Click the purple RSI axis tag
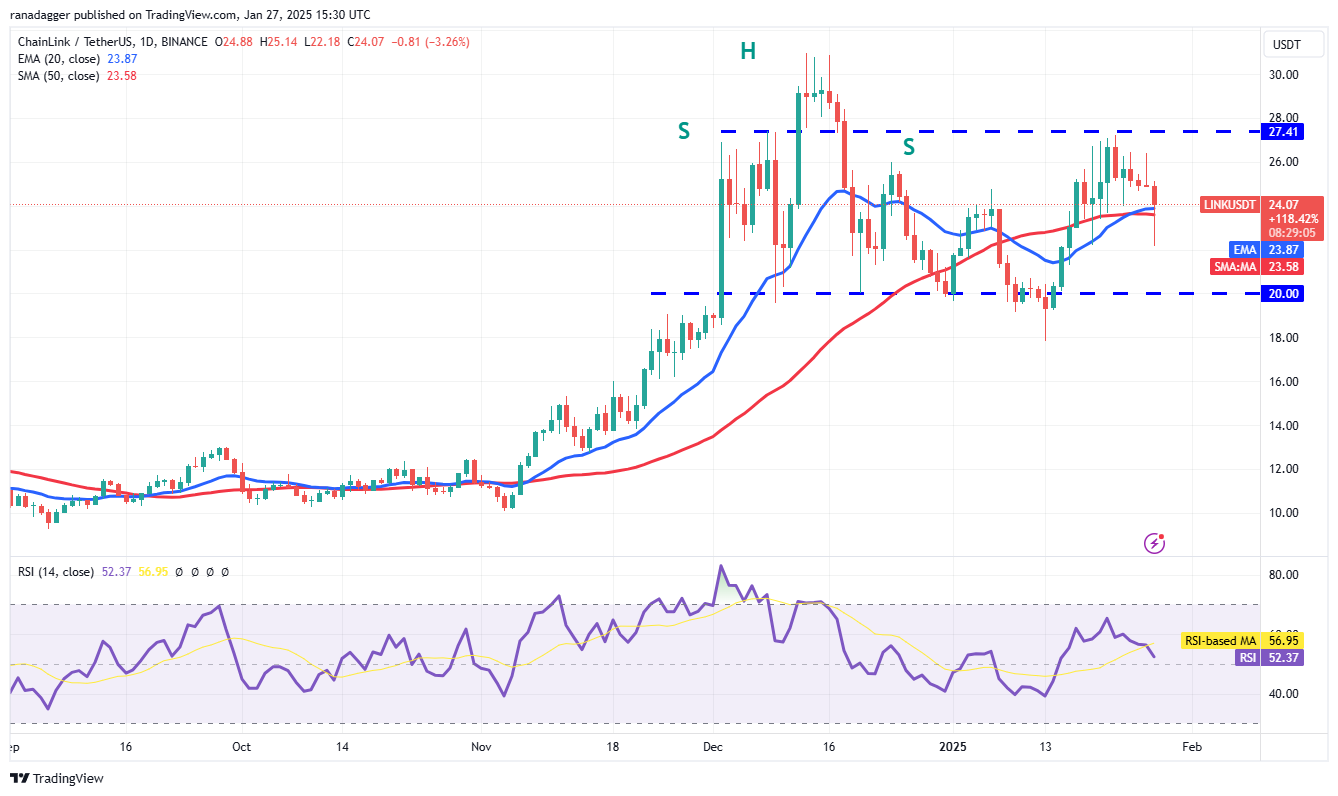Viewport: 1338px width, 796px height. pos(1246,657)
